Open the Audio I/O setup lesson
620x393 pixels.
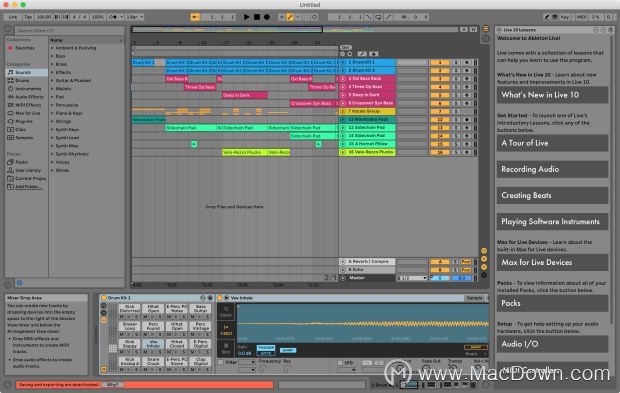tap(552, 344)
